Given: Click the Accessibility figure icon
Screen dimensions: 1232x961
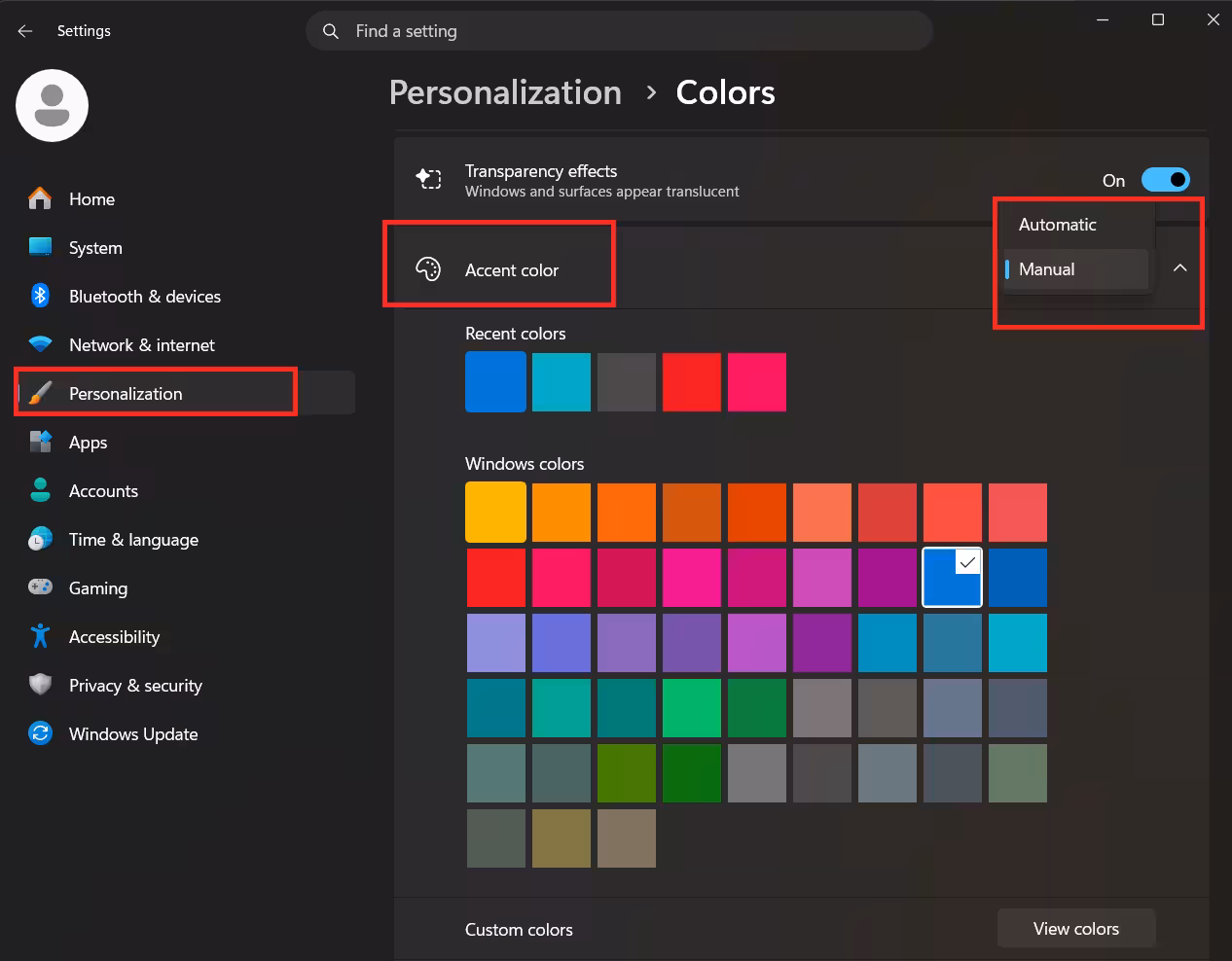Looking at the screenshot, I should tap(40, 636).
